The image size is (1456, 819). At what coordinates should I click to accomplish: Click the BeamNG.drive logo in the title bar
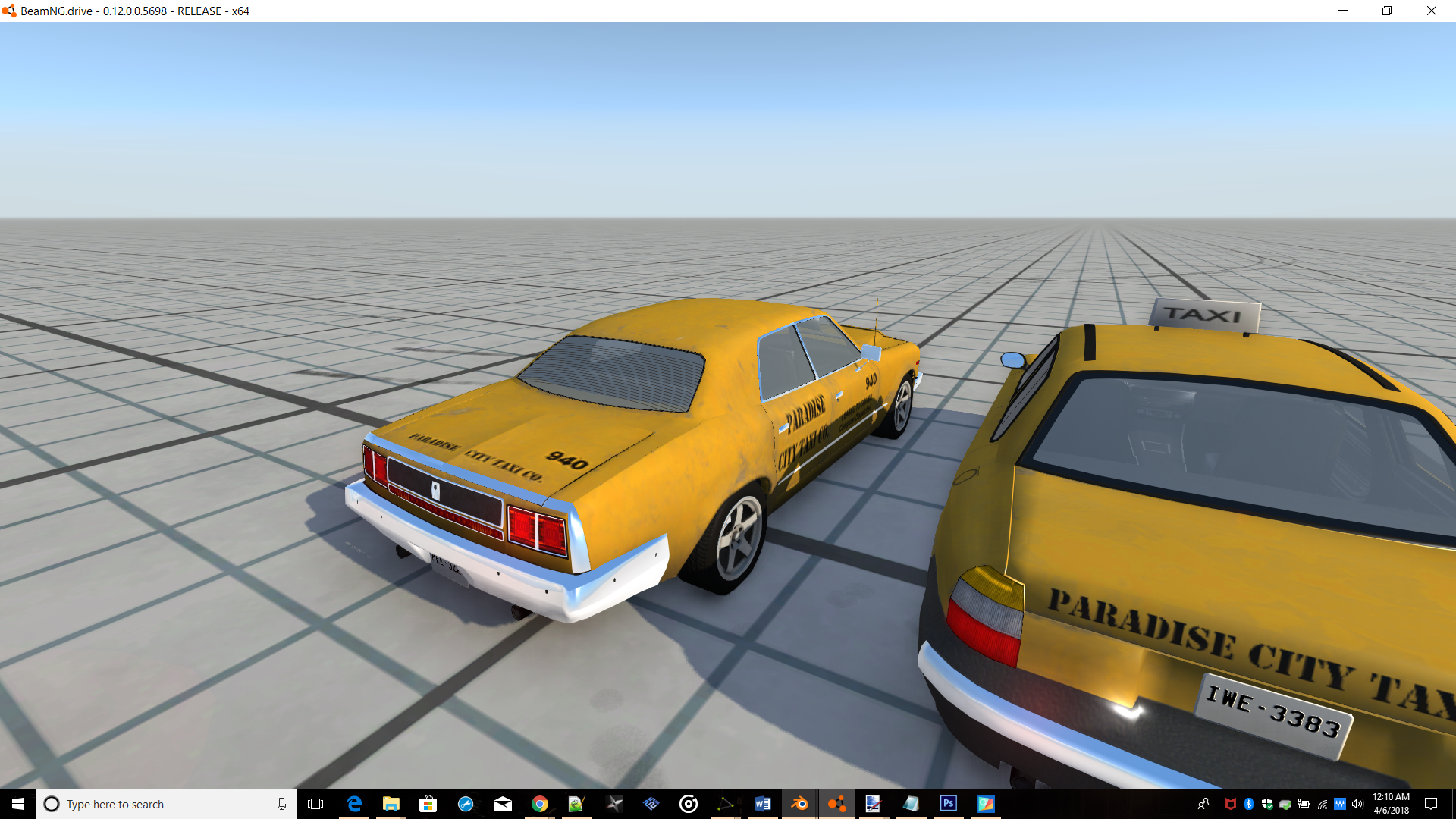coord(9,11)
